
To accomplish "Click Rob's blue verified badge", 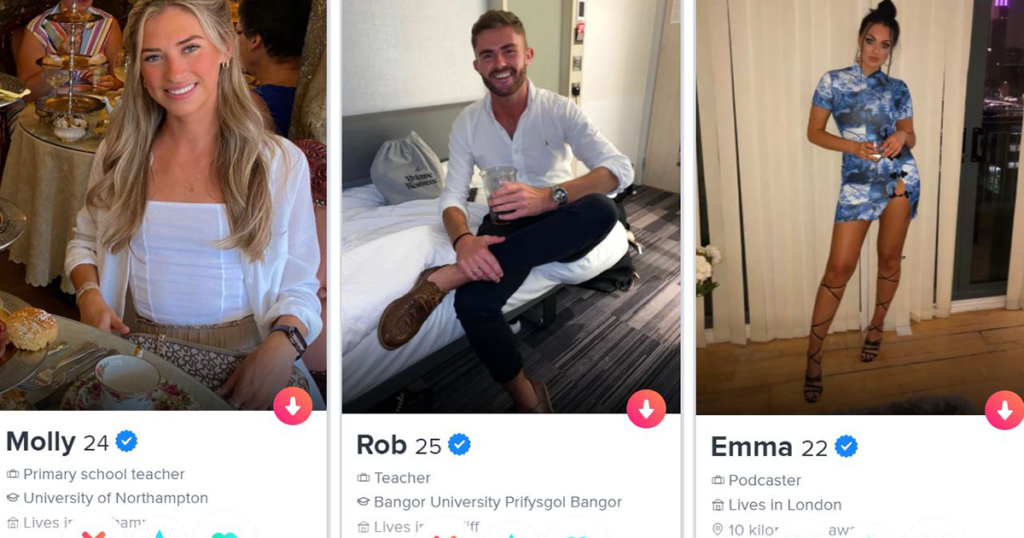I will (459, 445).
